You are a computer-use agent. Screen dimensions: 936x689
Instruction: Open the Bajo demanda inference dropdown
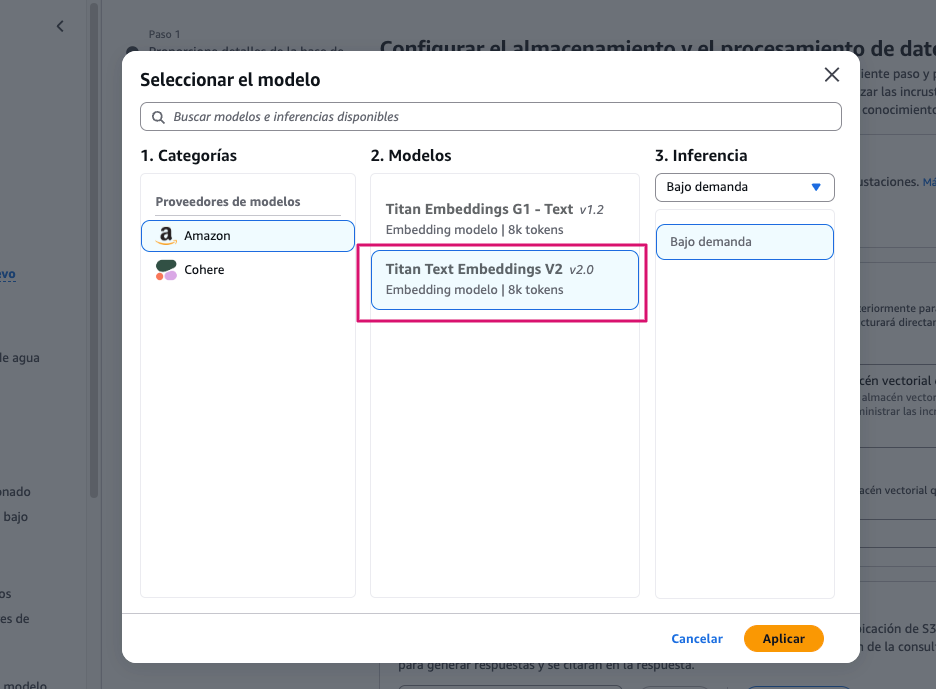pos(744,187)
